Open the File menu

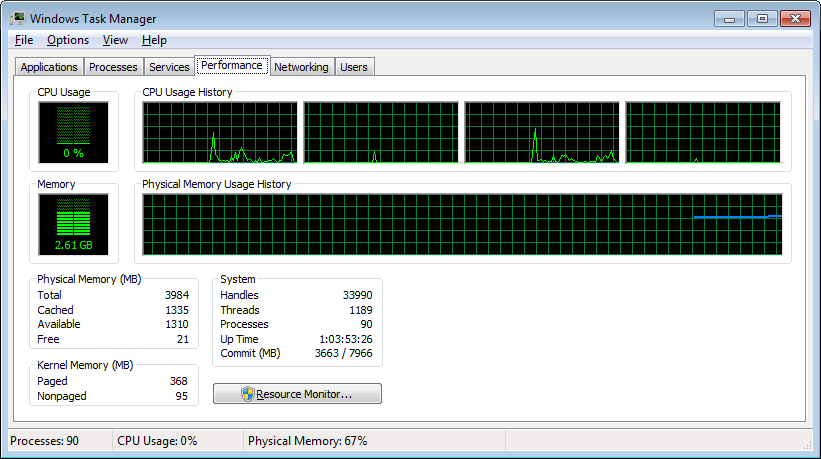24,40
